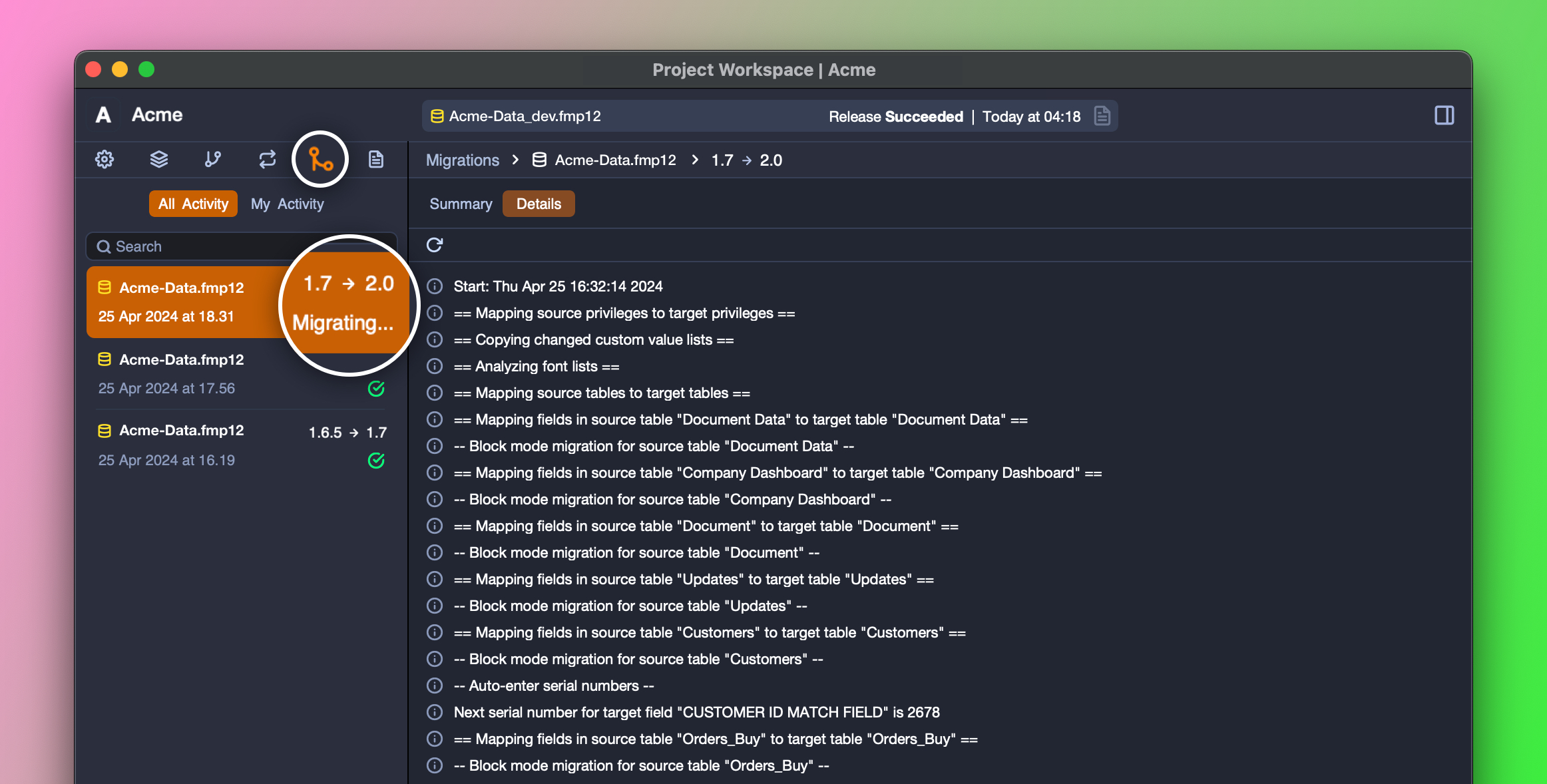
Task: Open the settings gear icon in sidebar
Action: click(x=105, y=159)
